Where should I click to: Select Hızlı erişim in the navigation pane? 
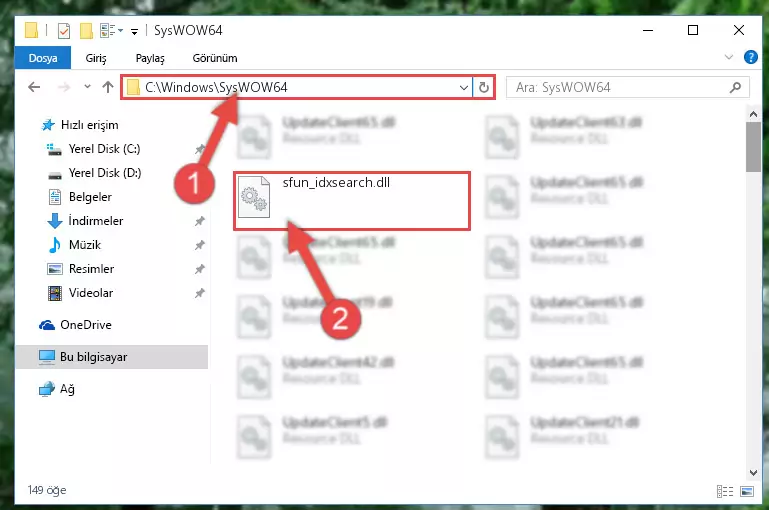89,125
